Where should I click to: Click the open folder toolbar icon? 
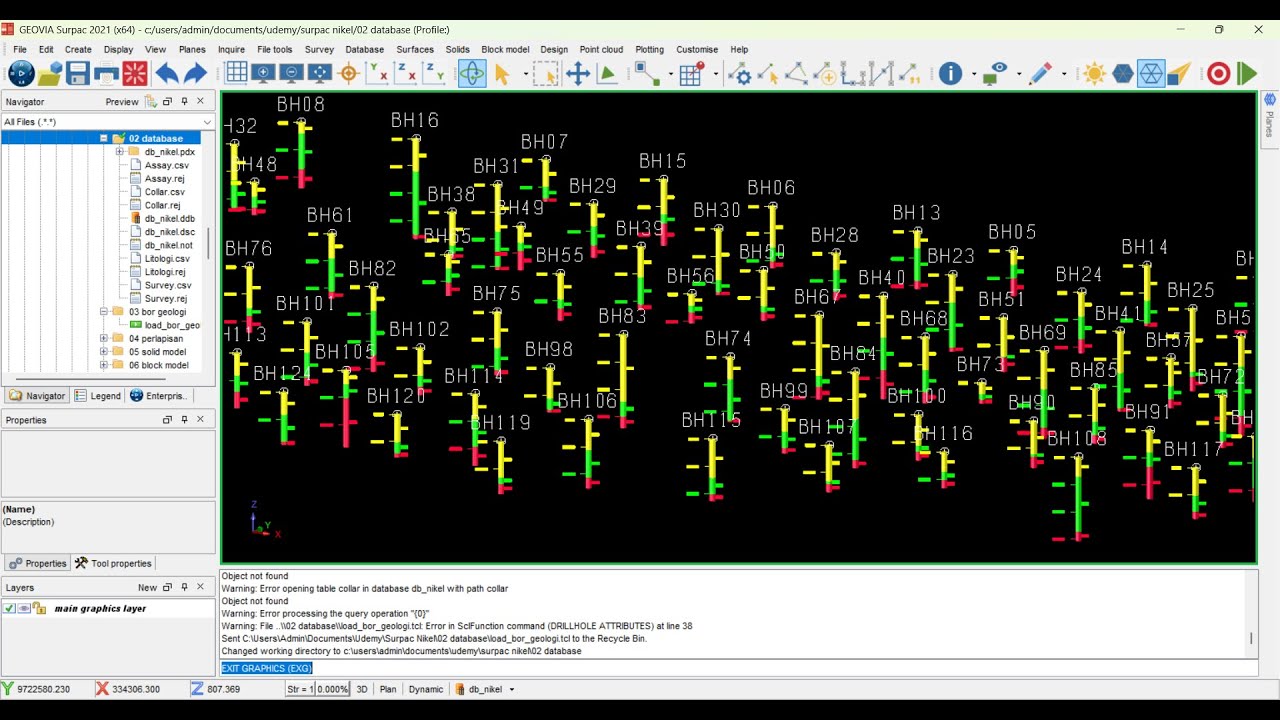coord(50,73)
